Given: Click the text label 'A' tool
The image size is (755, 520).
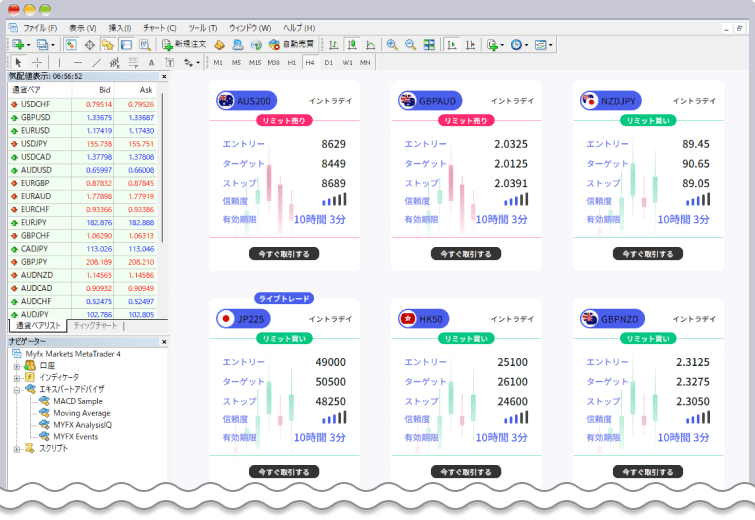Looking at the screenshot, I should pyautogui.click(x=149, y=62).
